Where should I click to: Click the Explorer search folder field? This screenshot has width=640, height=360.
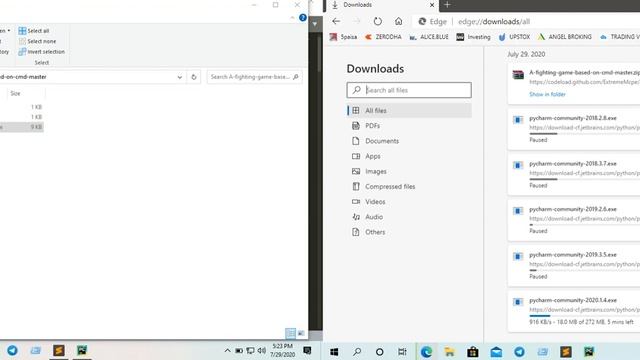tap(254, 77)
